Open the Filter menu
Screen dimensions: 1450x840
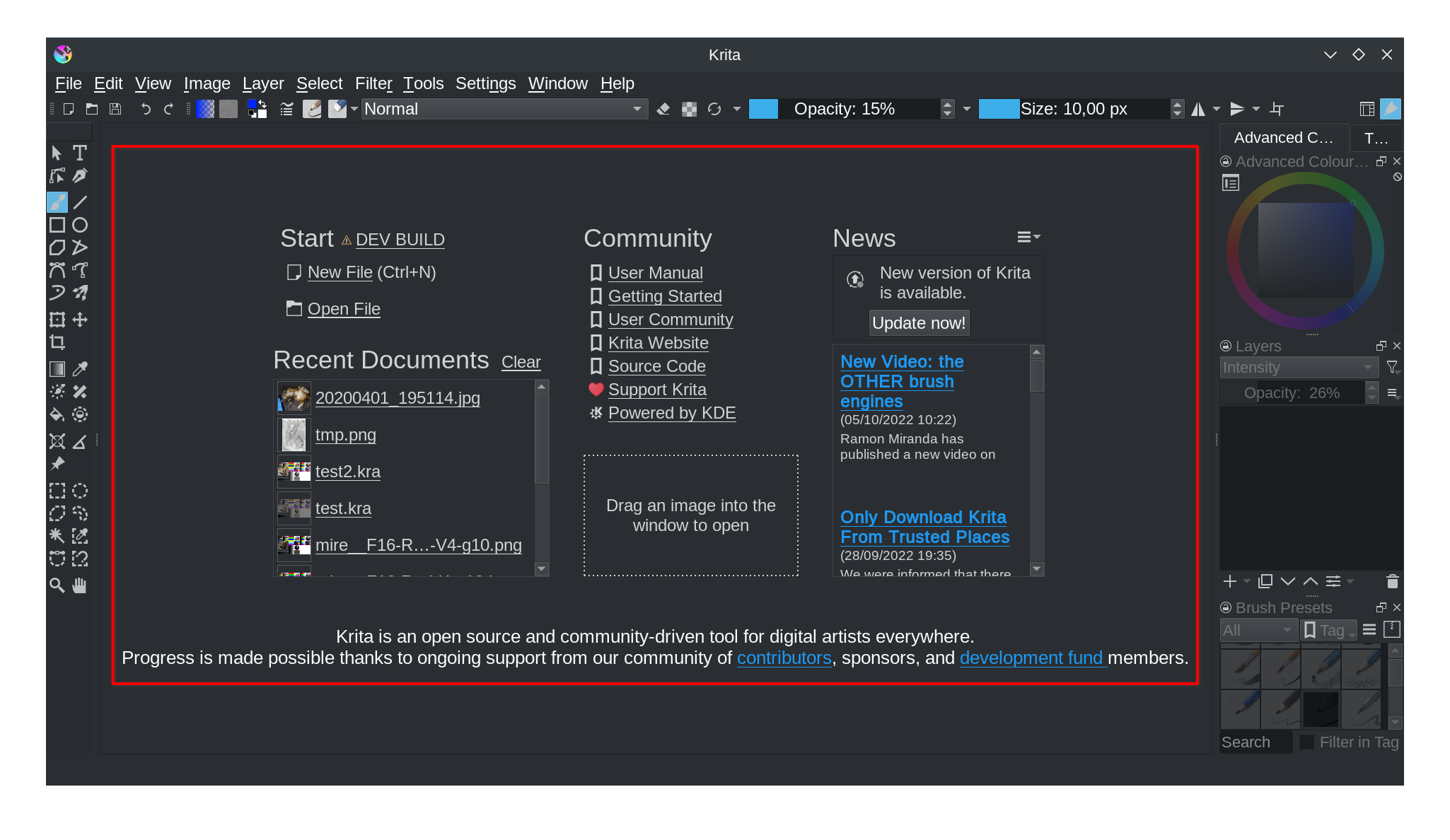coord(373,83)
